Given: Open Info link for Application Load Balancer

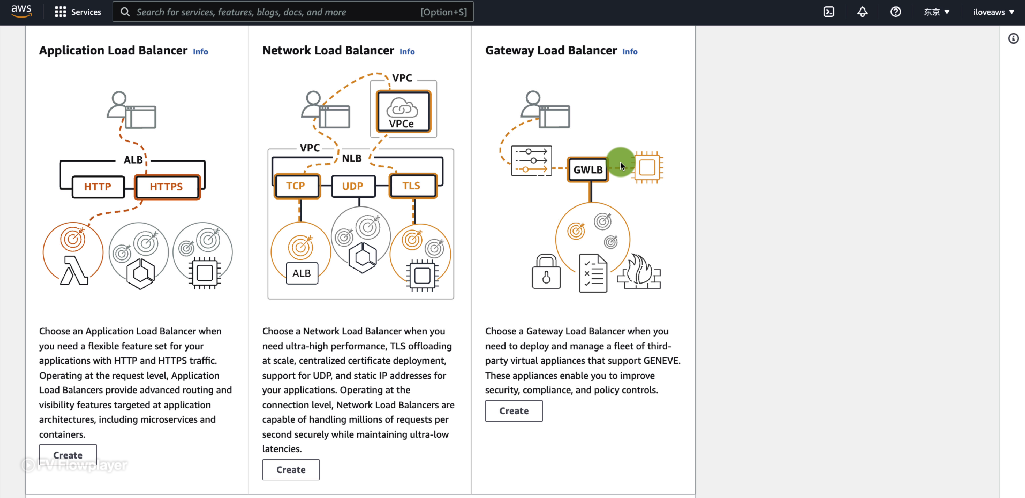Looking at the screenshot, I should [x=201, y=51].
